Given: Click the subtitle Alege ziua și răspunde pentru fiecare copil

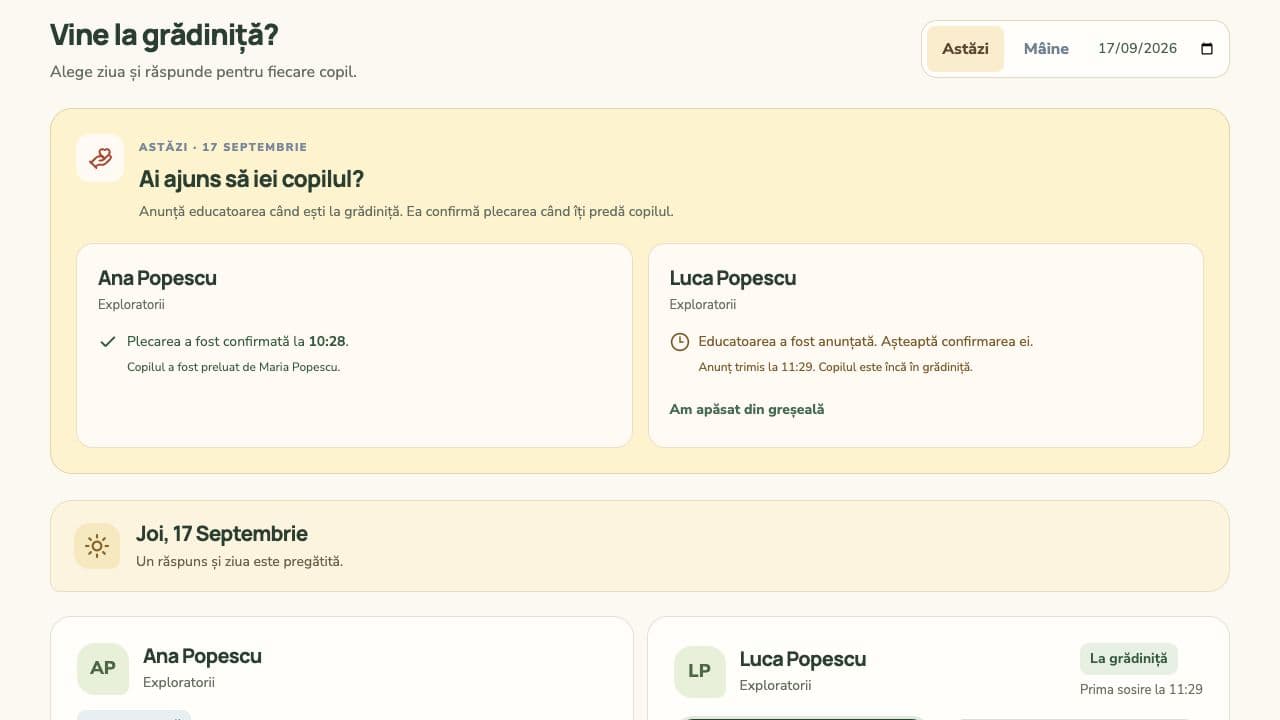Looking at the screenshot, I should tap(203, 72).
